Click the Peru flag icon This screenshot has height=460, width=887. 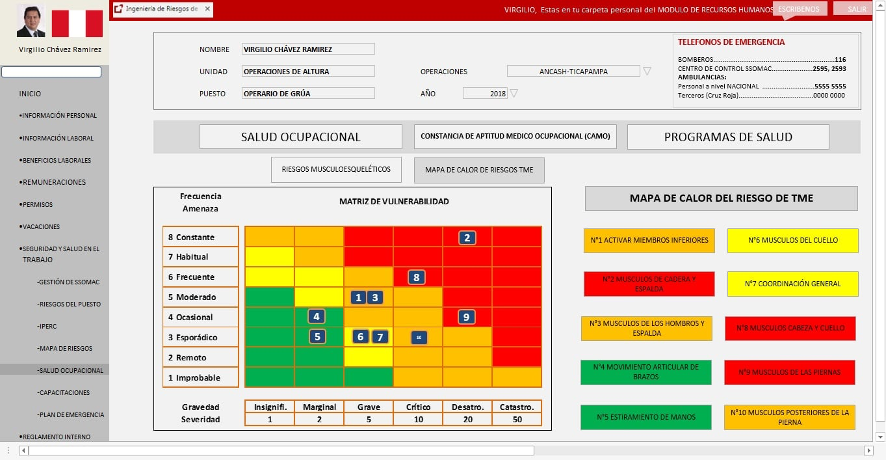(x=77, y=22)
